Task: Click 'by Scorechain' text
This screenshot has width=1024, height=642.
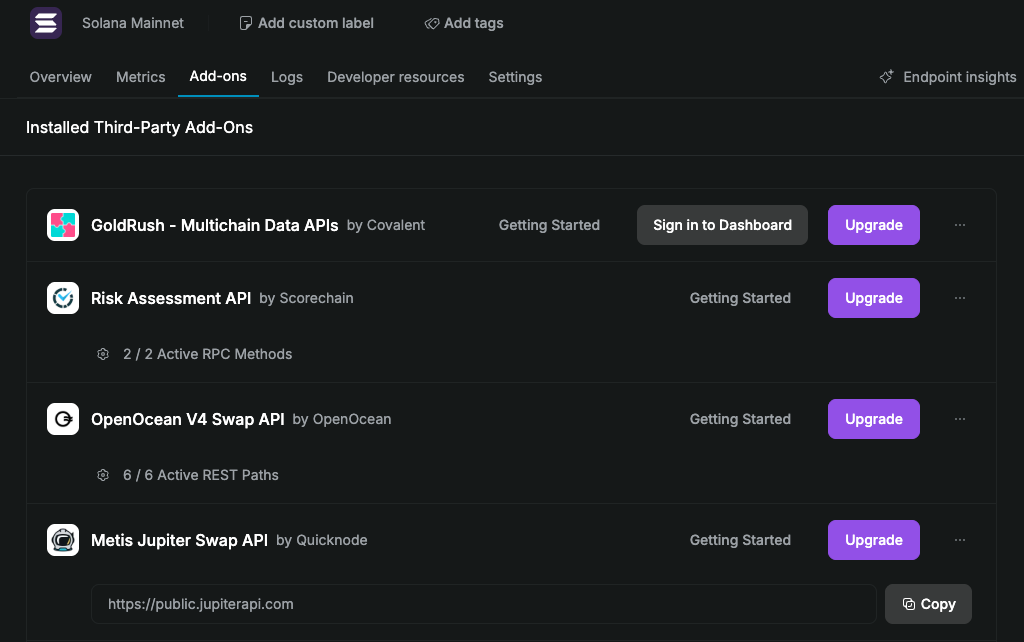Action: click(306, 298)
